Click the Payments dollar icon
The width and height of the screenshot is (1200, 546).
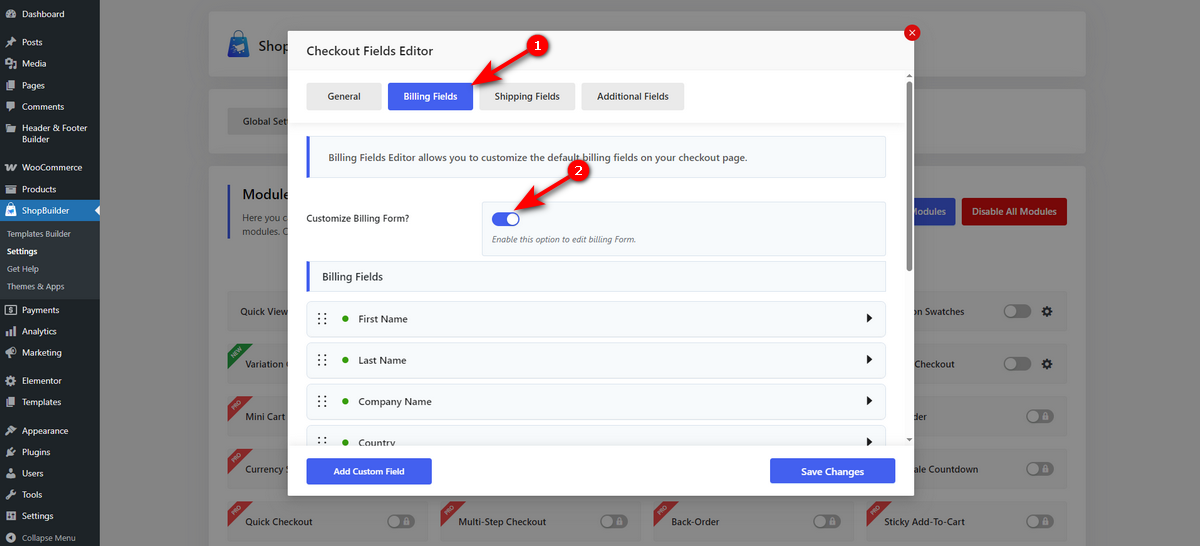pos(10,310)
